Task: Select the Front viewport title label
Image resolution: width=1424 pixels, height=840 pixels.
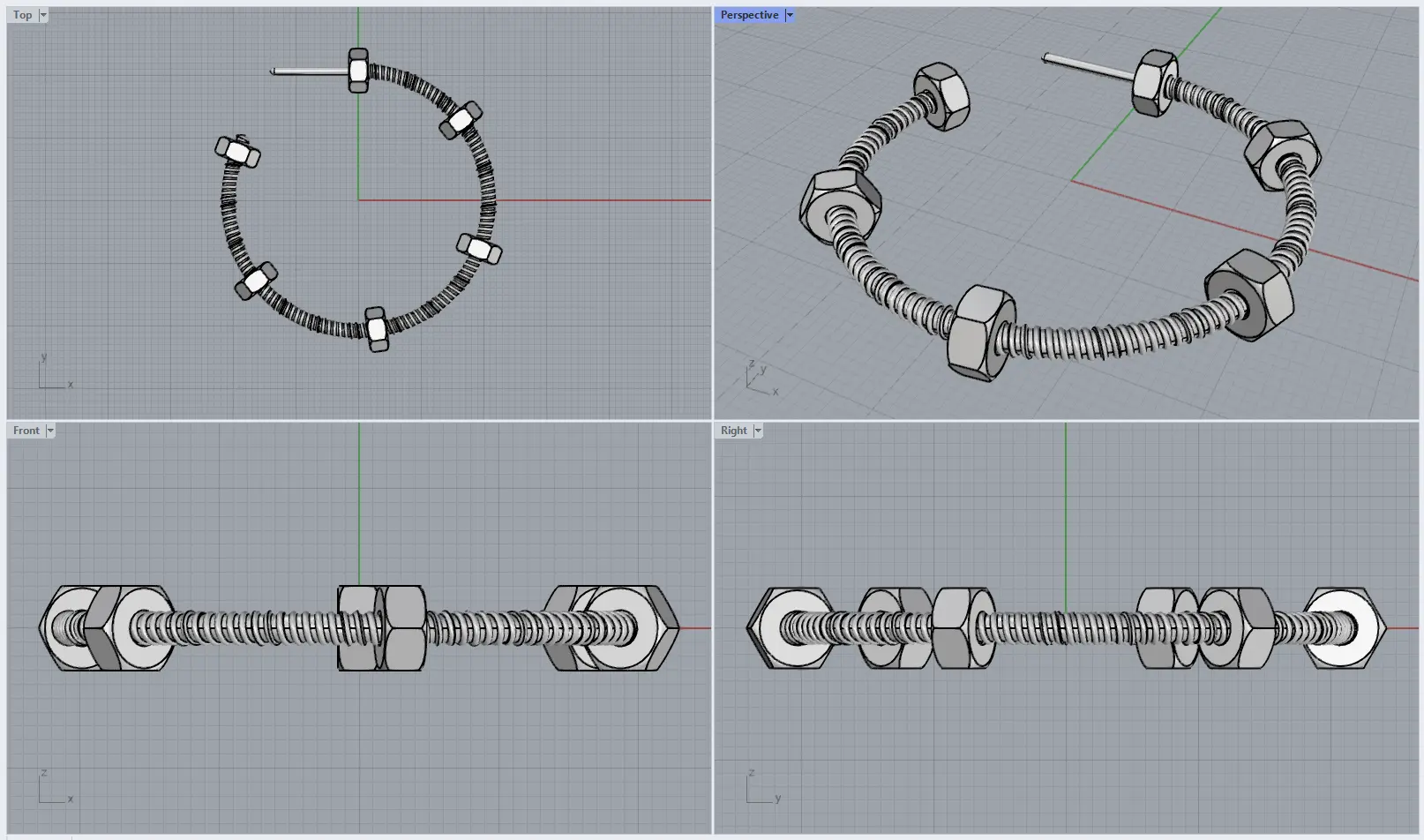Action: click(26, 431)
